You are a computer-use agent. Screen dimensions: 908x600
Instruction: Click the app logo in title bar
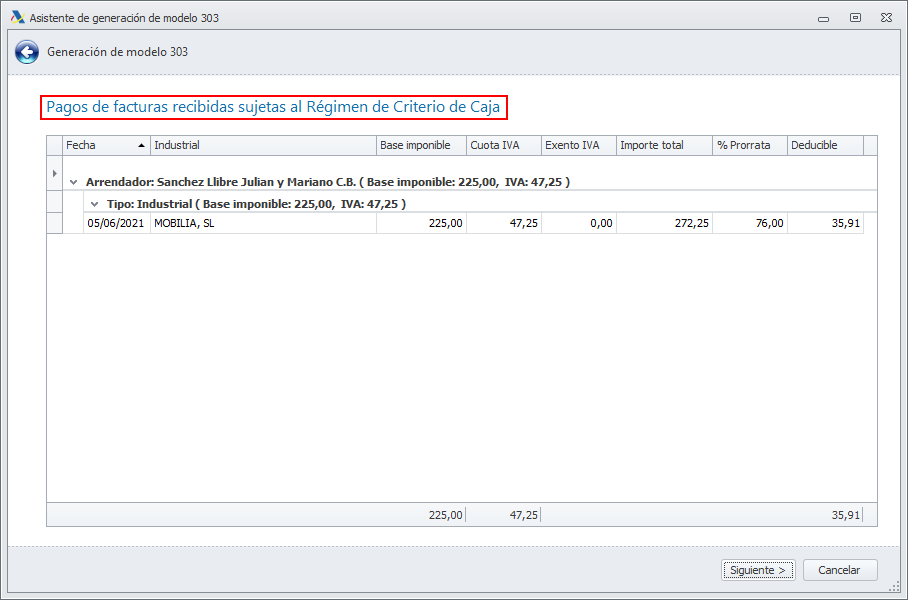(x=17, y=17)
